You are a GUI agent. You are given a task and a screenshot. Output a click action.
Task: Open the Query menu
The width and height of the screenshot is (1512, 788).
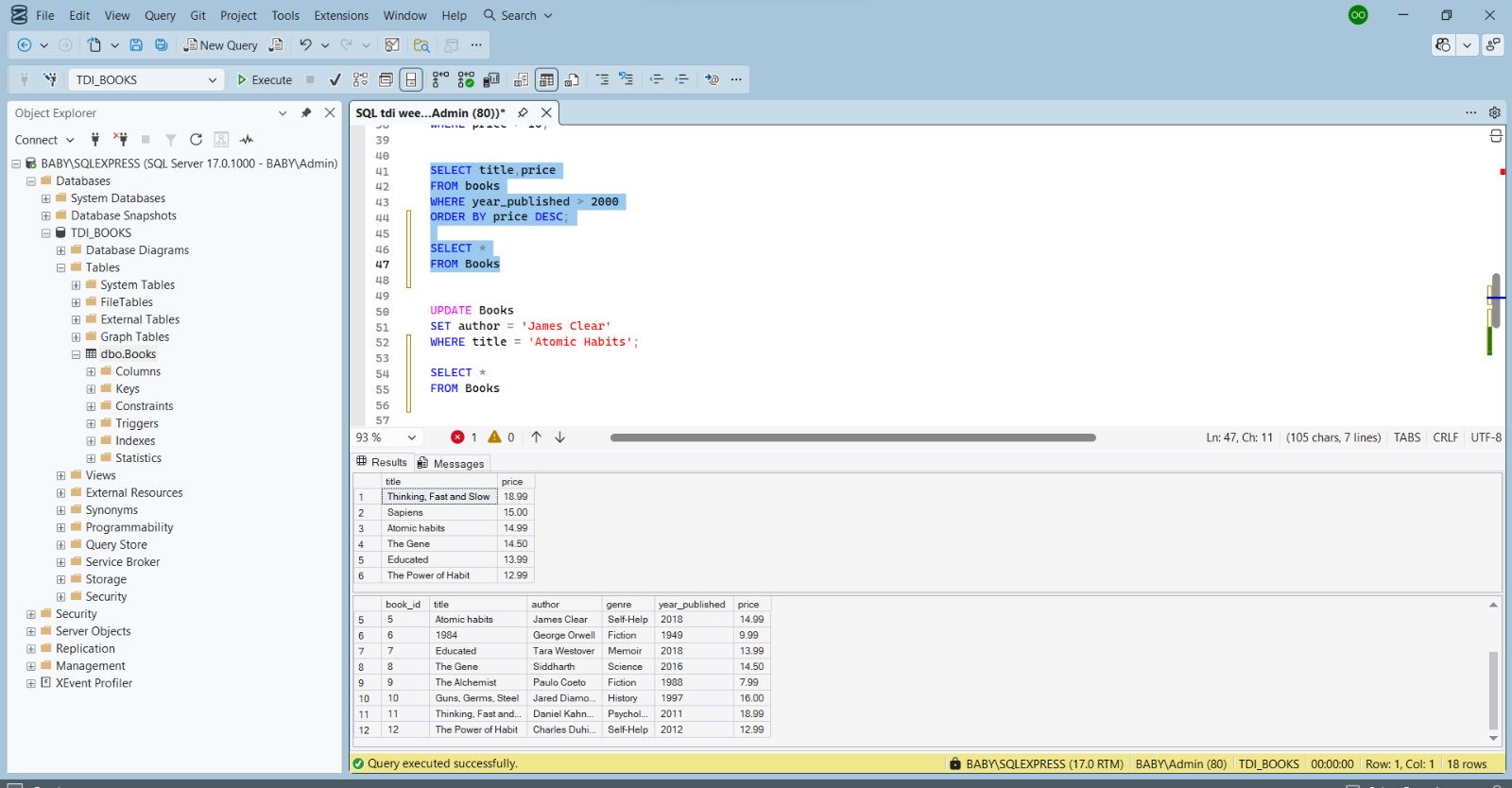[160, 15]
